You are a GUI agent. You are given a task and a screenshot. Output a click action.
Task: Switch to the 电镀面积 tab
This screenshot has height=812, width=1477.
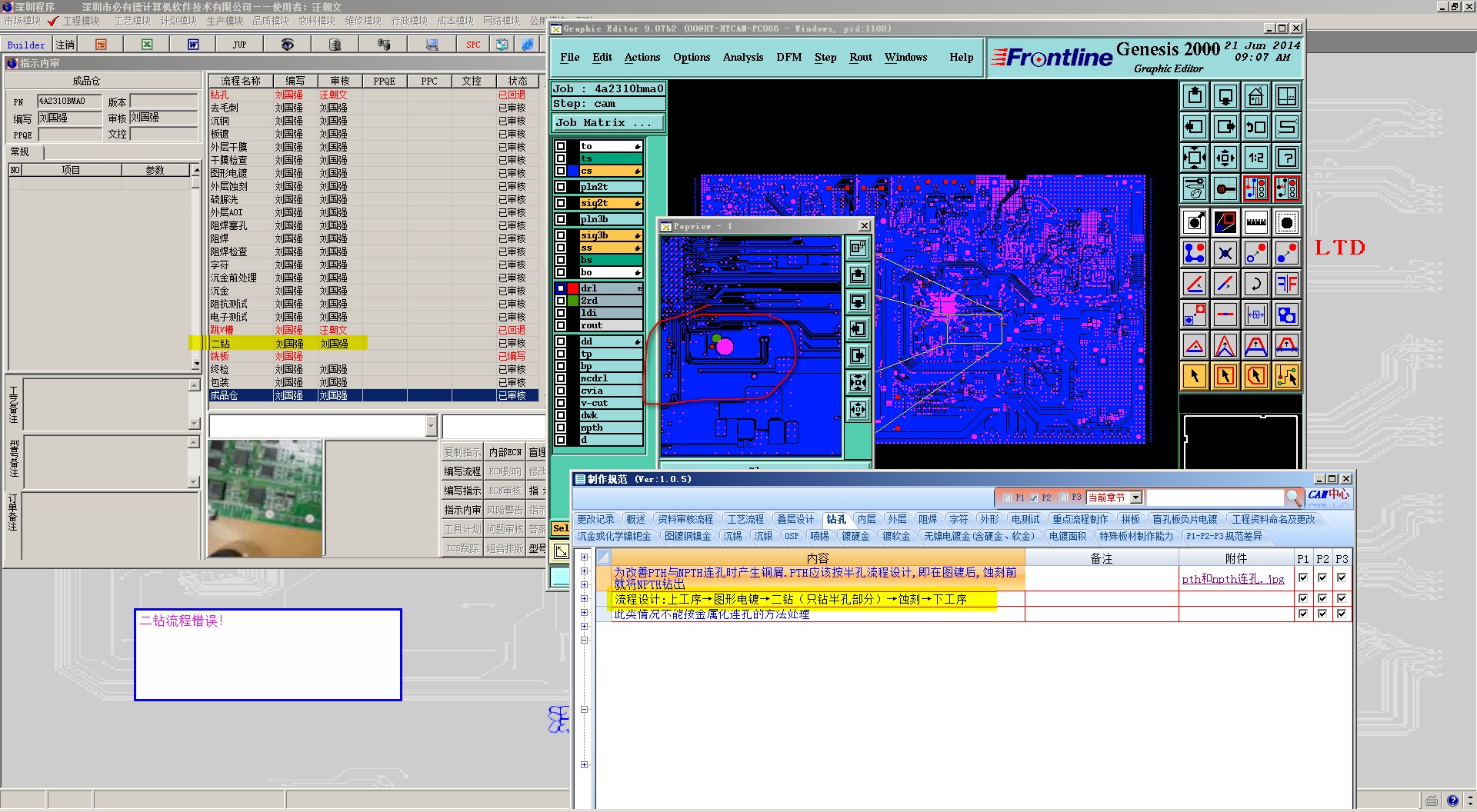tap(1067, 537)
